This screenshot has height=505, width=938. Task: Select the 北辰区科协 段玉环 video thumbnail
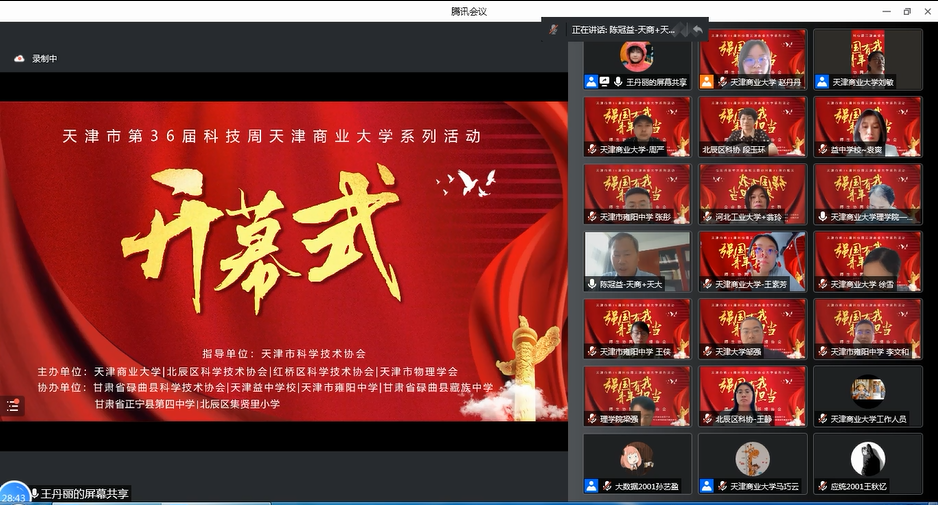tap(752, 126)
